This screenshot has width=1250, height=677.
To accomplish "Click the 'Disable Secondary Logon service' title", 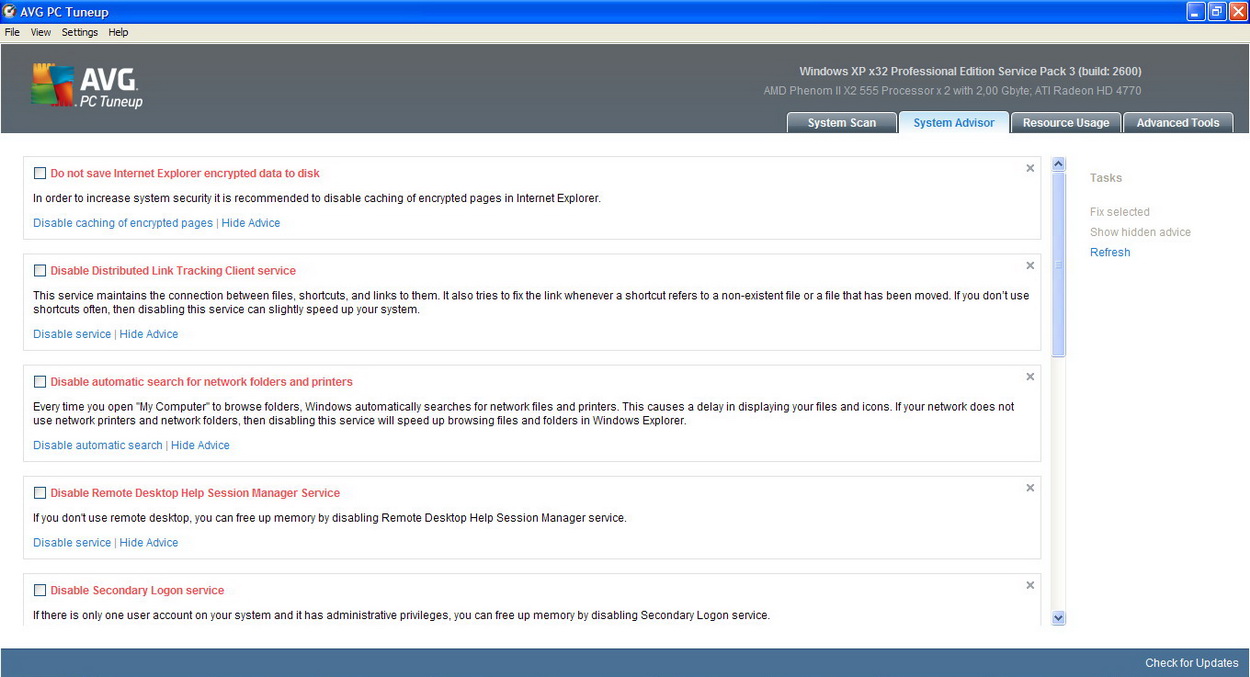I will (137, 590).
